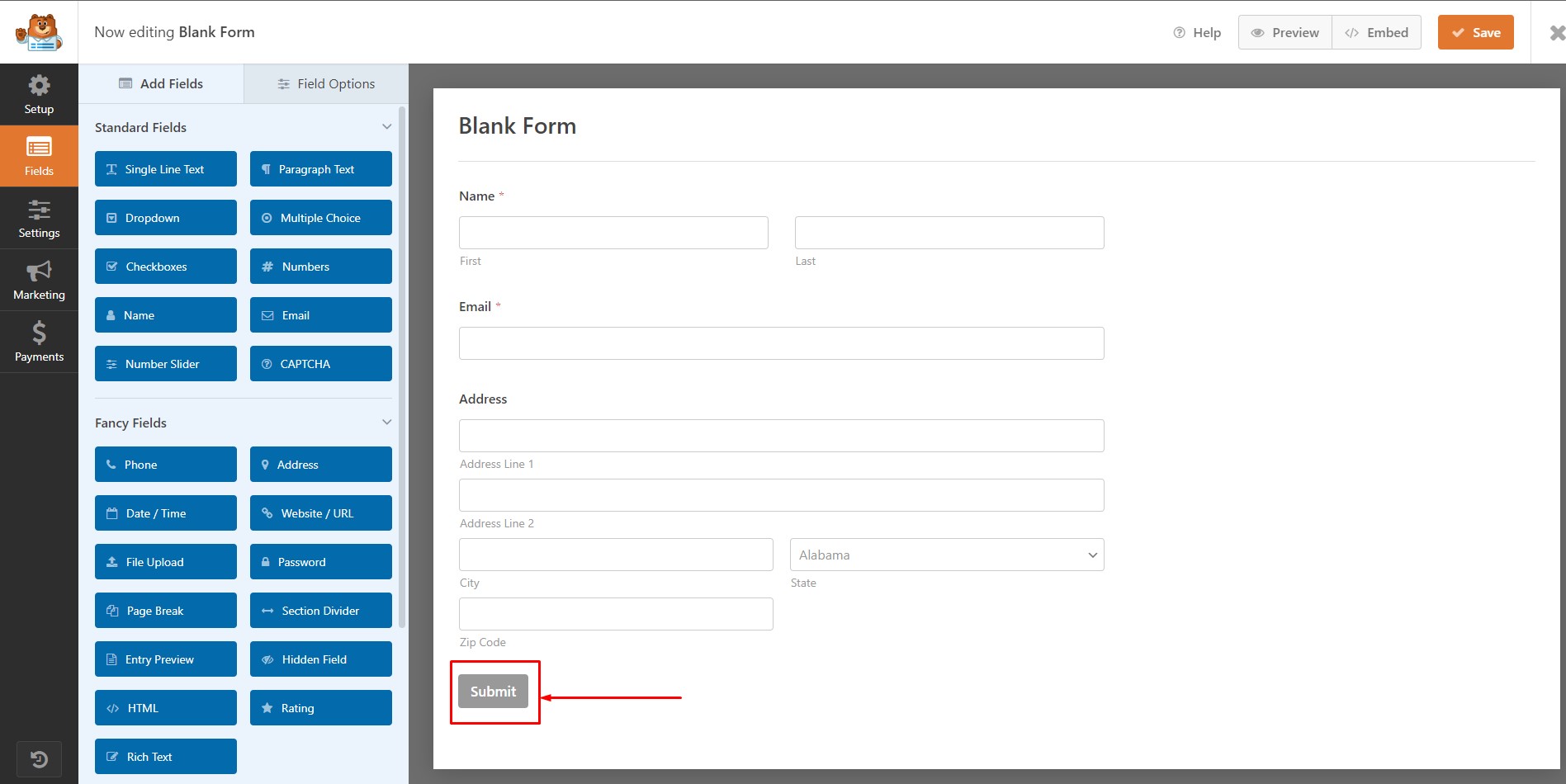The image size is (1566, 784).
Task: Switch to the Field Options tab
Action: tap(326, 83)
